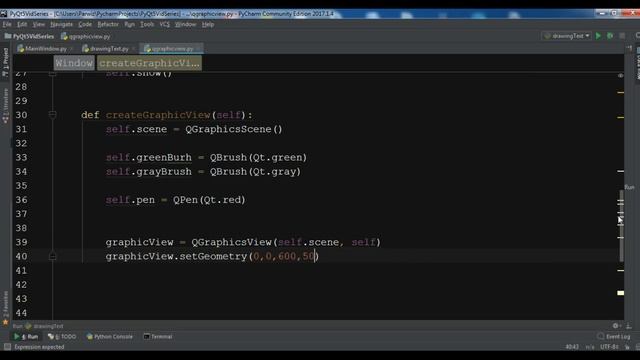Screen dimensions: 640x360
Task: Click the search everywhere magnifier icon
Action: pyautogui.click(x=637, y=36)
